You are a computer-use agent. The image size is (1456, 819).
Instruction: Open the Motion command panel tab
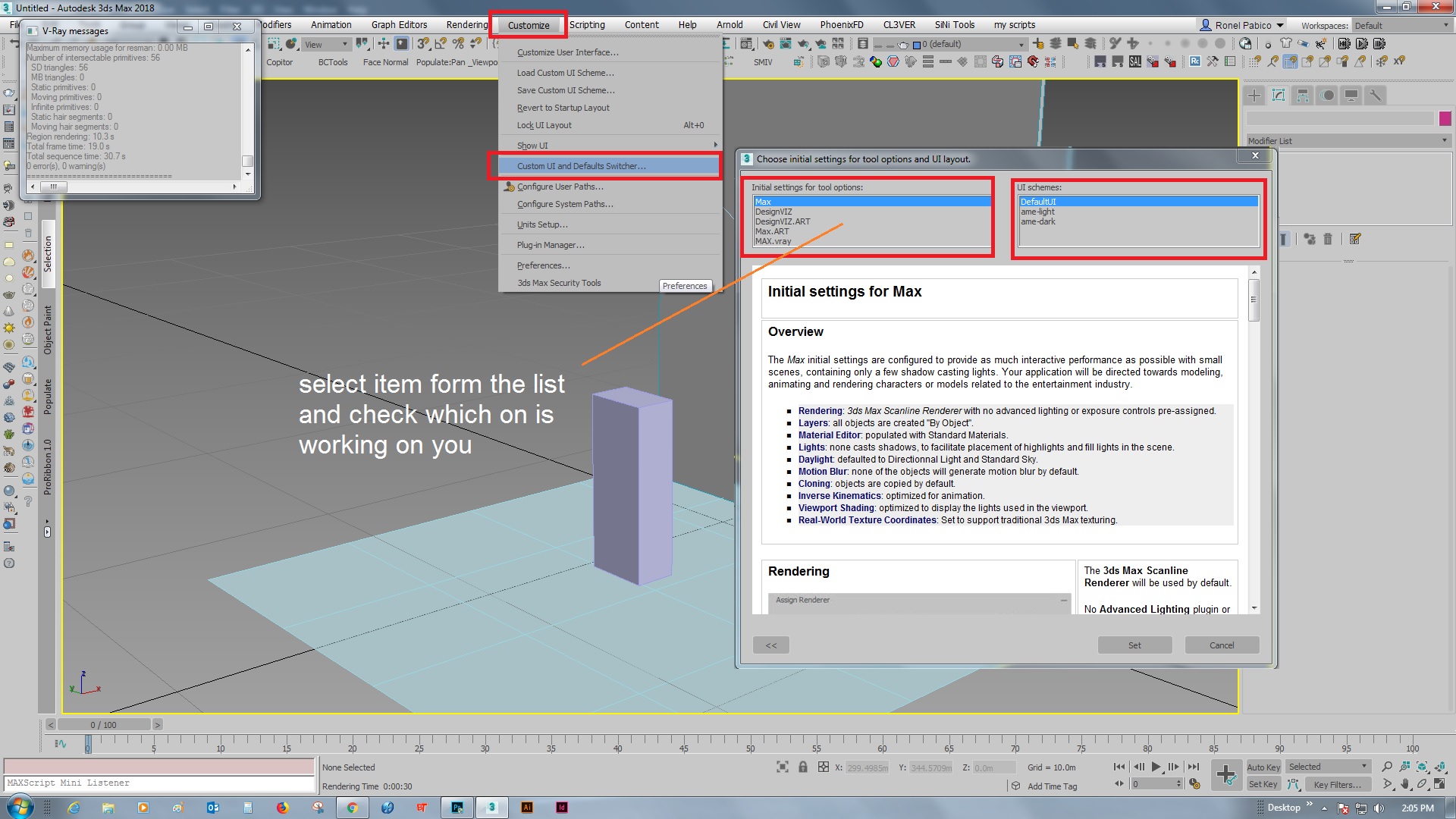1327,96
